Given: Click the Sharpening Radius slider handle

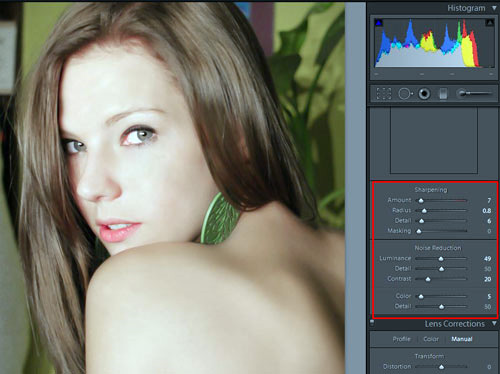Looking at the screenshot, I should (x=424, y=211).
